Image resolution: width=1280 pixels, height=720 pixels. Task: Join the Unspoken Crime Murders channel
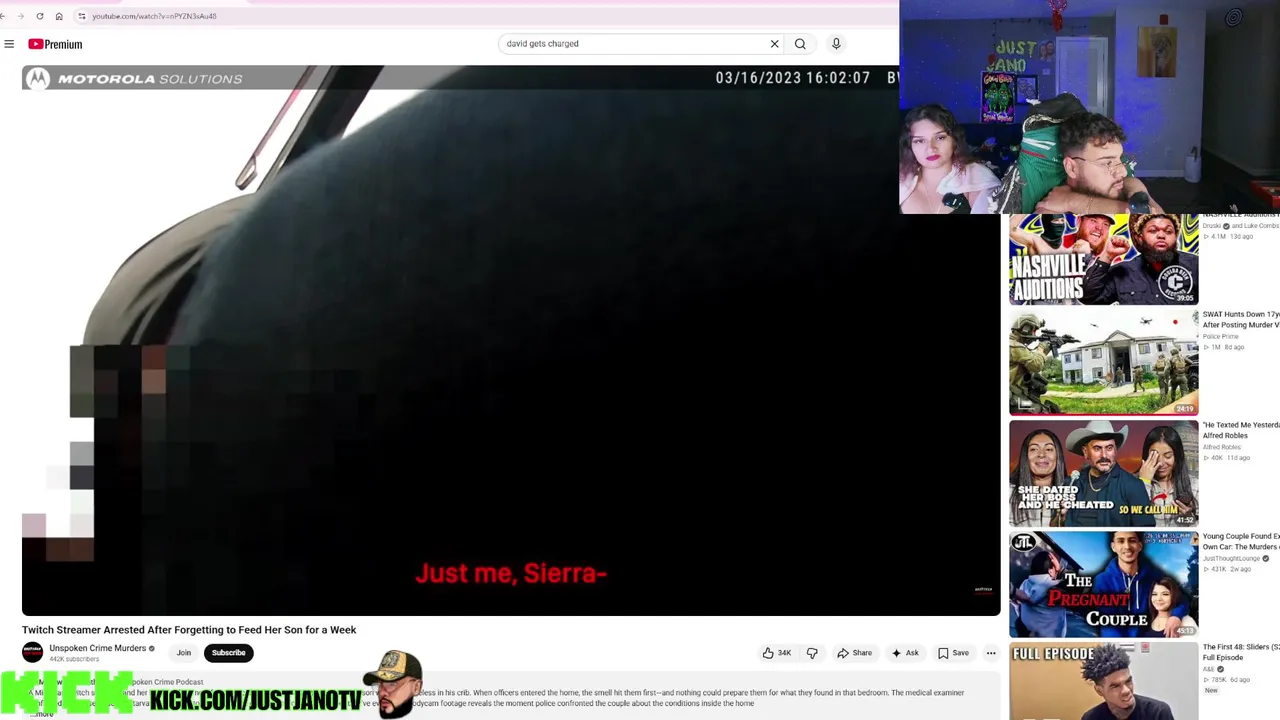pyautogui.click(x=184, y=653)
